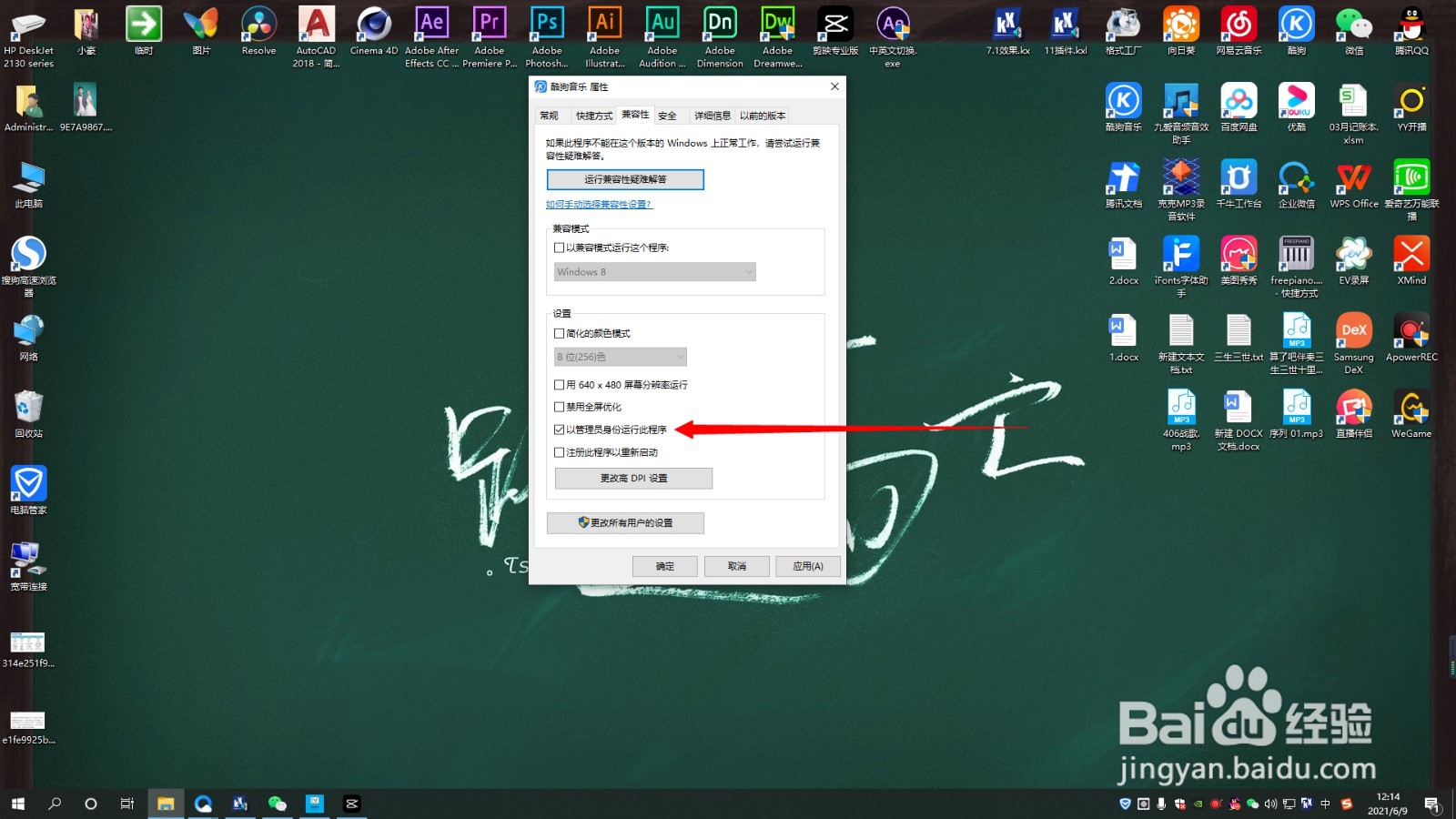
Task: Expand the 8位(256)色 color mode dropdown
Action: coord(621,357)
